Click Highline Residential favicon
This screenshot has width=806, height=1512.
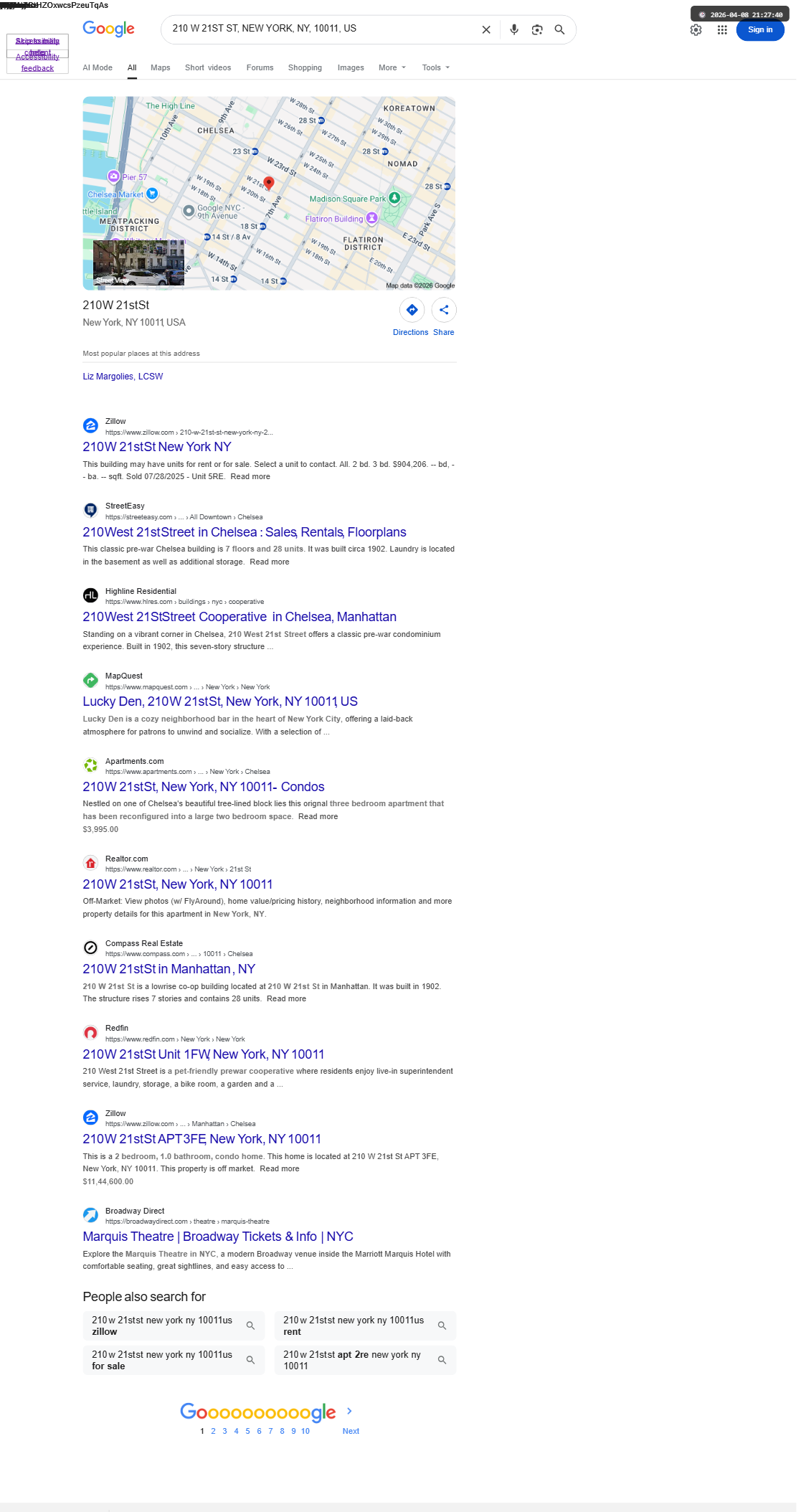90,595
